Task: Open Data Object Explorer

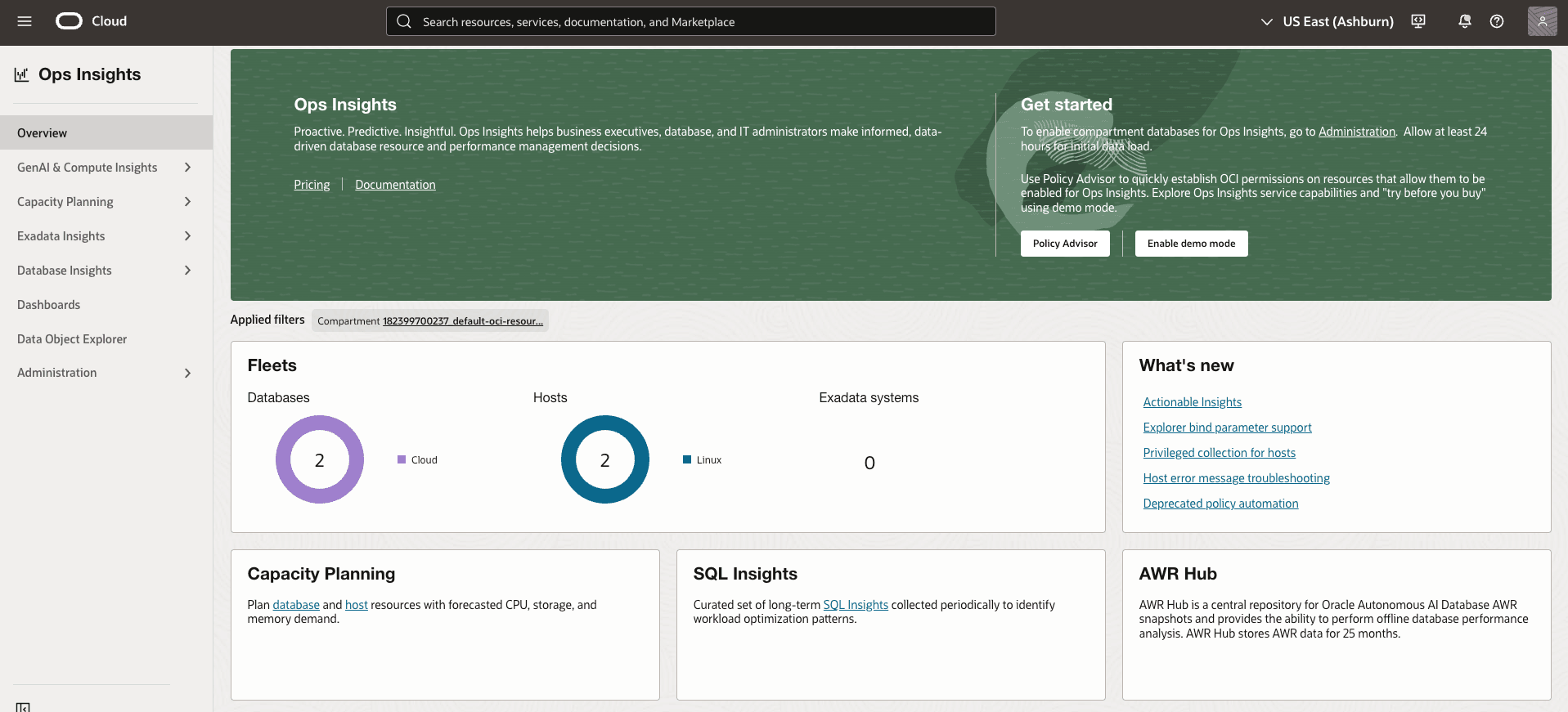Action: pos(72,339)
